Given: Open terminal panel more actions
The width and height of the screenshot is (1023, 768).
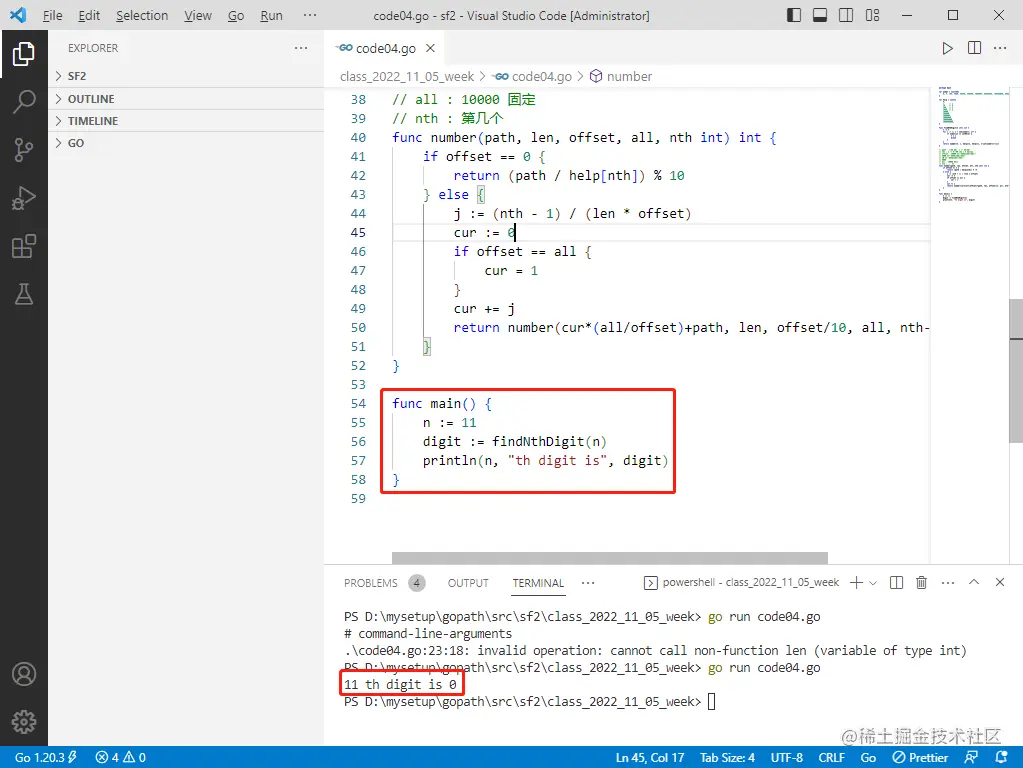Looking at the screenshot, I should (948, 583).
